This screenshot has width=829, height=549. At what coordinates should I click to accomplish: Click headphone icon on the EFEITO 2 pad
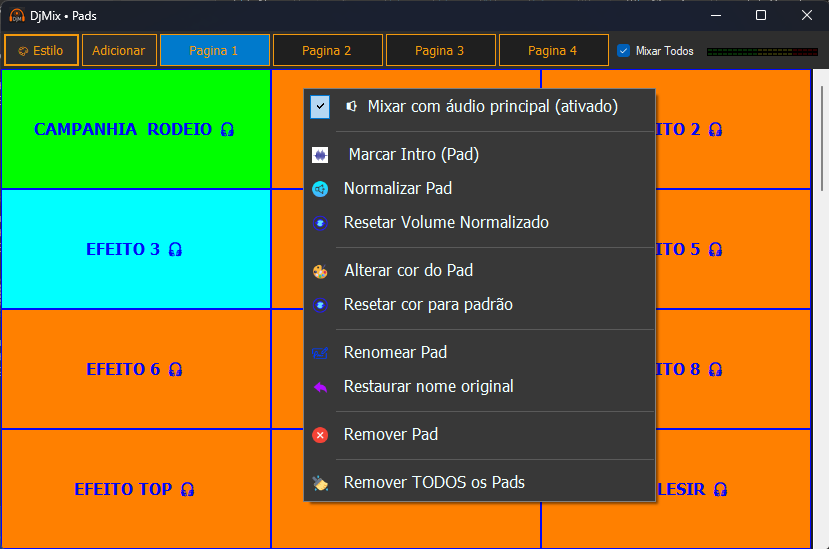coord(715,130)
